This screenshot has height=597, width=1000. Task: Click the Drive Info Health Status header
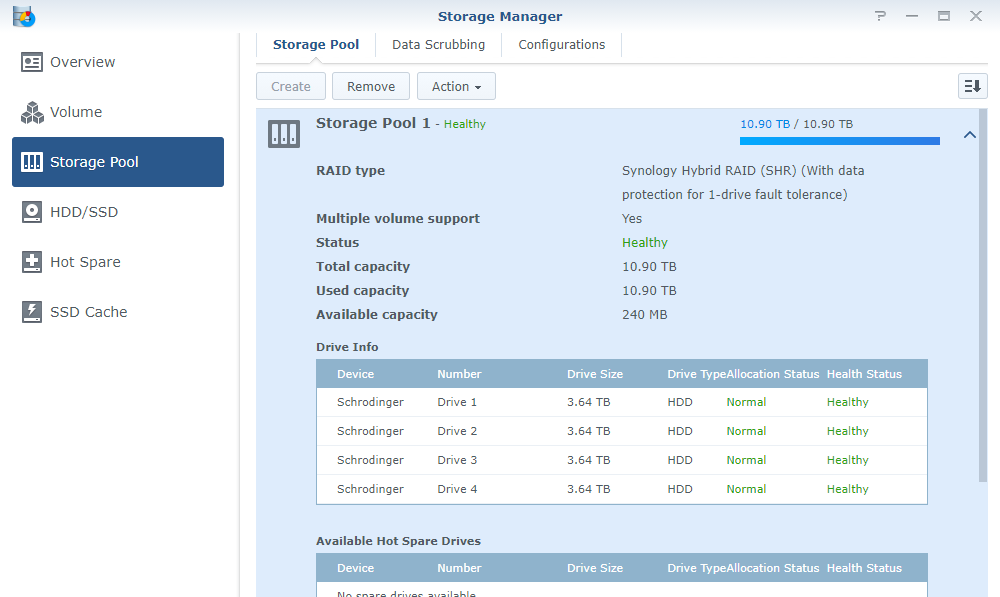pos(864,374)
